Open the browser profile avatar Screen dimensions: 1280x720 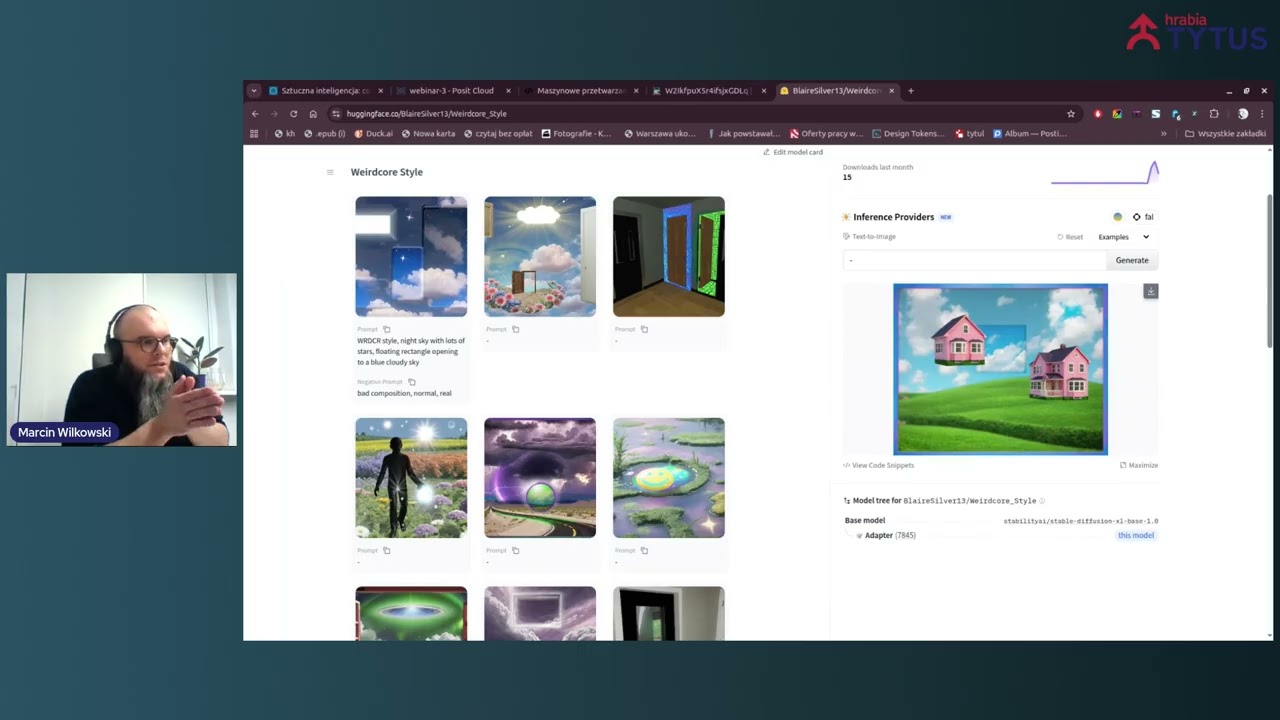[1243, 114]
